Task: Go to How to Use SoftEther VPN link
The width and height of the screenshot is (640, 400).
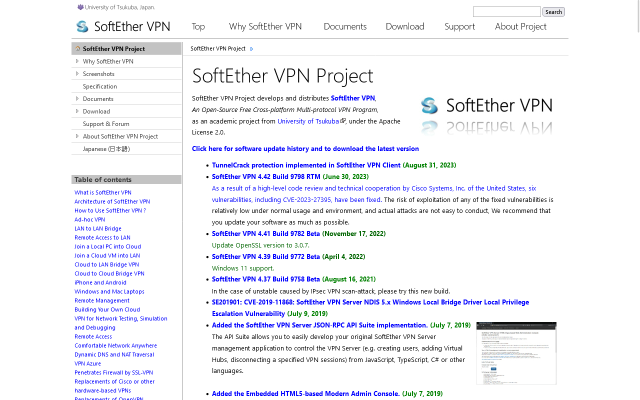Action: (x=110, y=210)
